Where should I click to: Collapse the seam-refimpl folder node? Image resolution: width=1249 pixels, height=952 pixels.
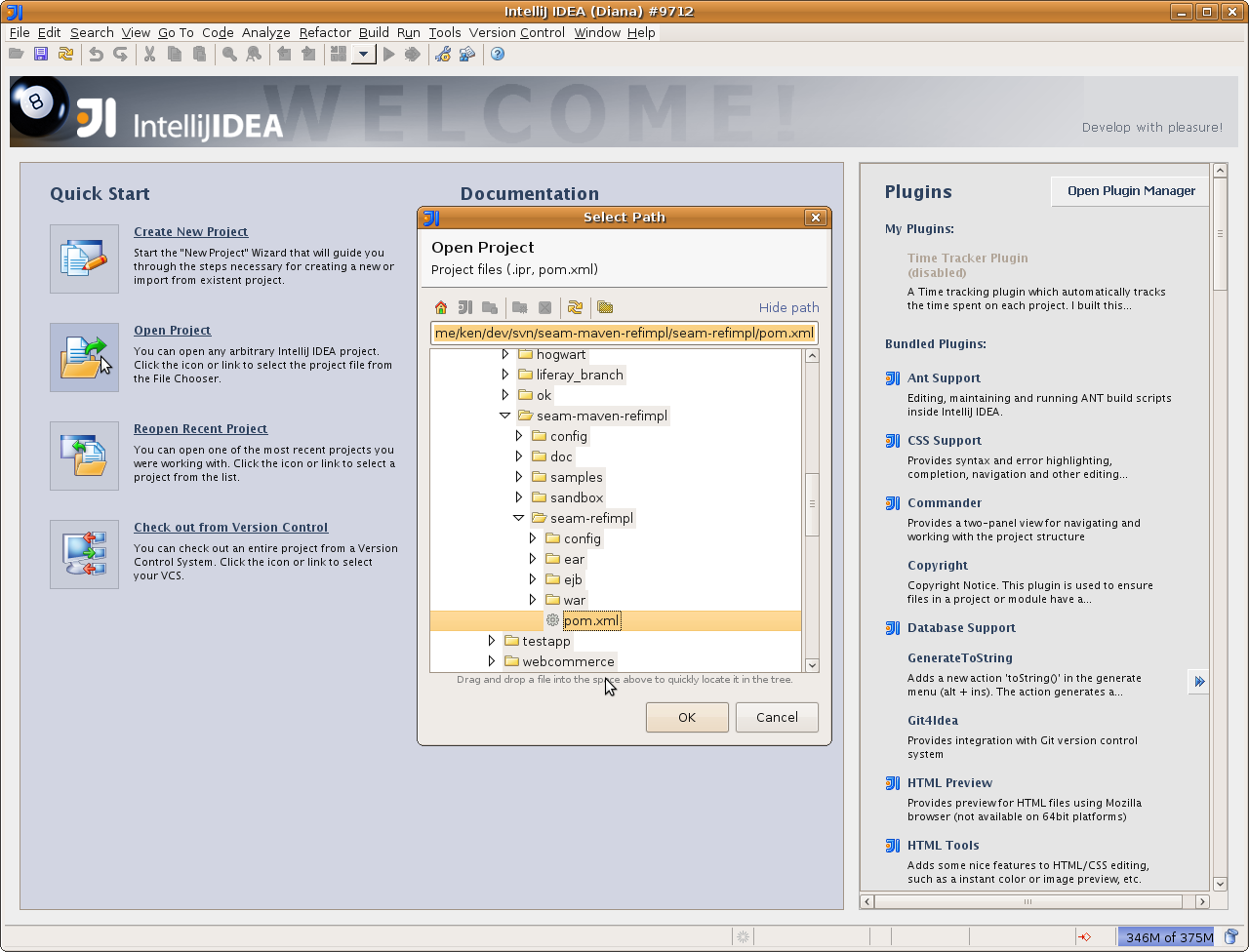[x=519, y=518]
